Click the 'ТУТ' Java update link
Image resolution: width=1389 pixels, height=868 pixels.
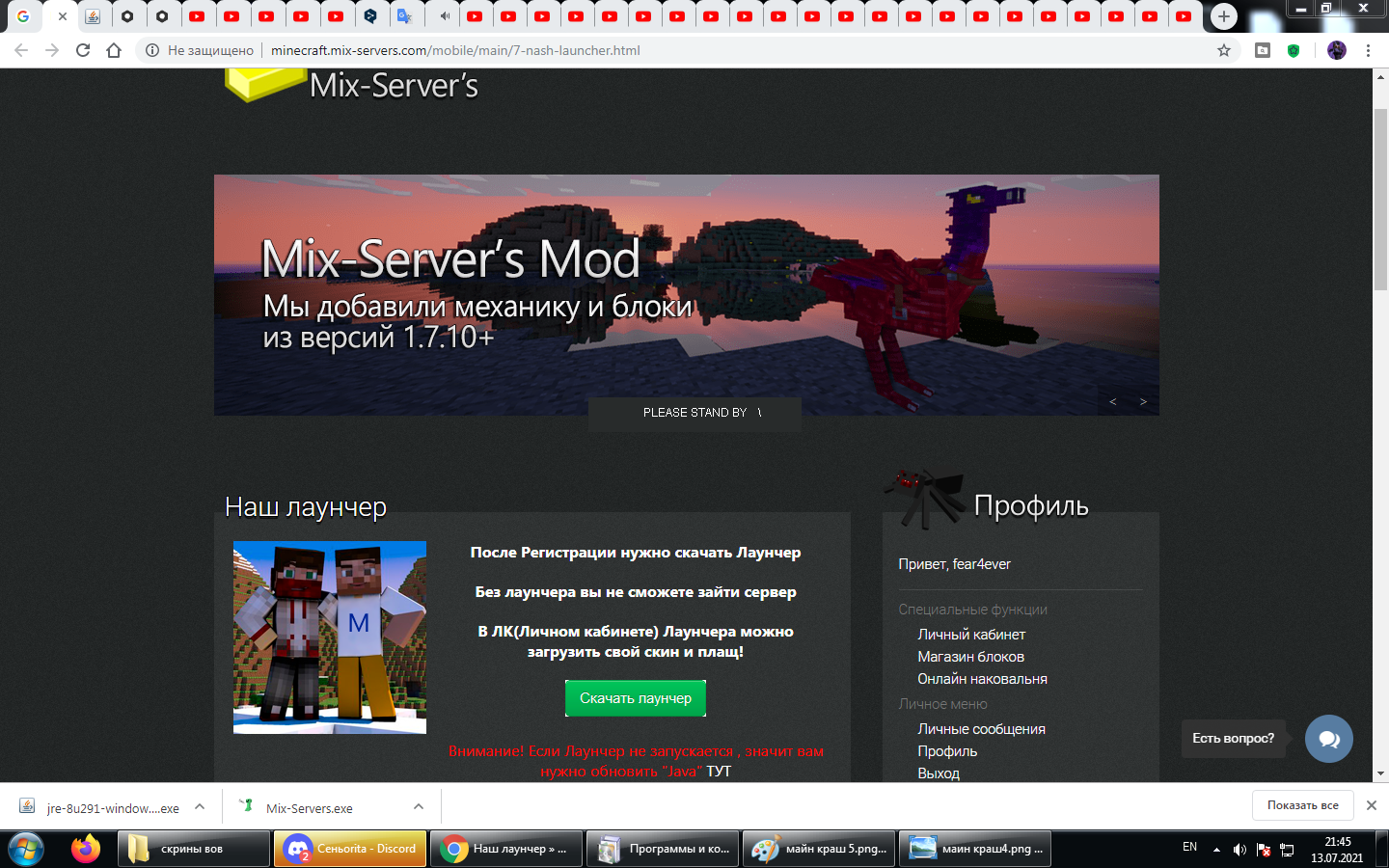pyautogui.click(x=719, y=772)
